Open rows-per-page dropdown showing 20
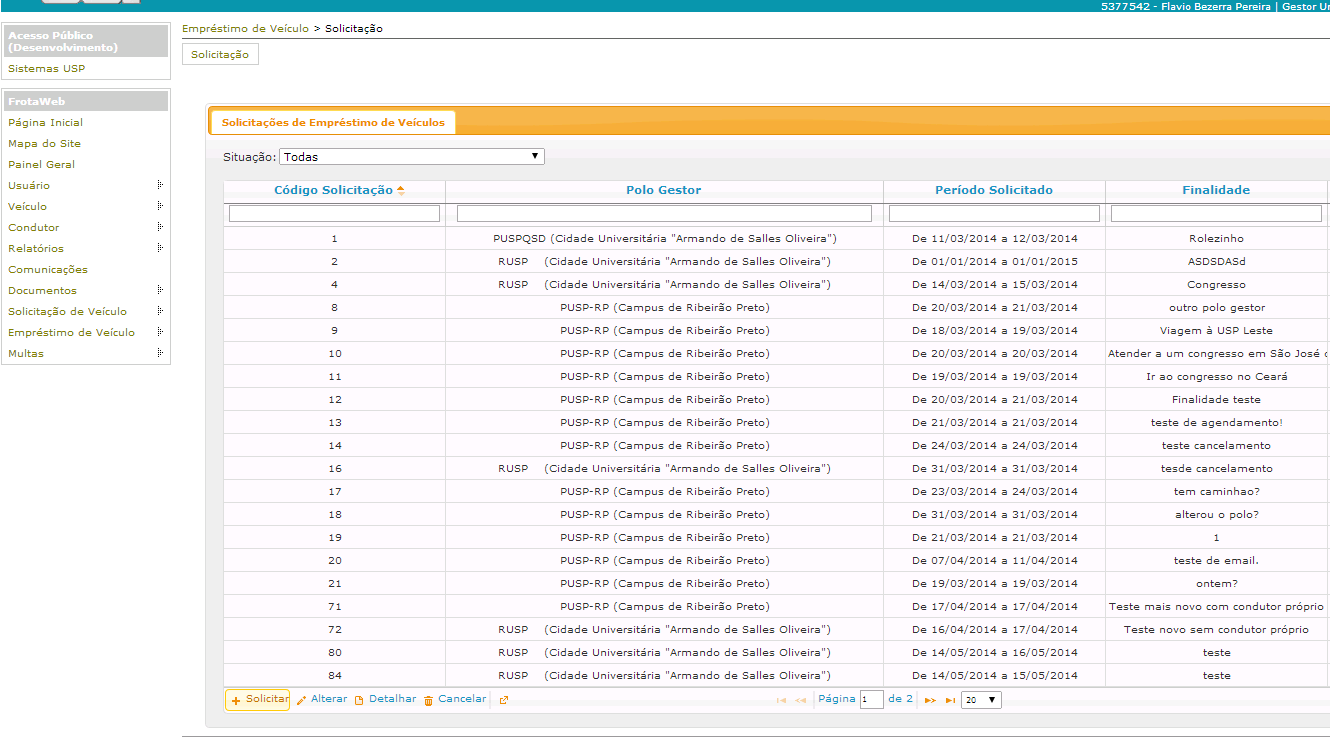This screenshot has height=737, width=1330. pos(980,700)
